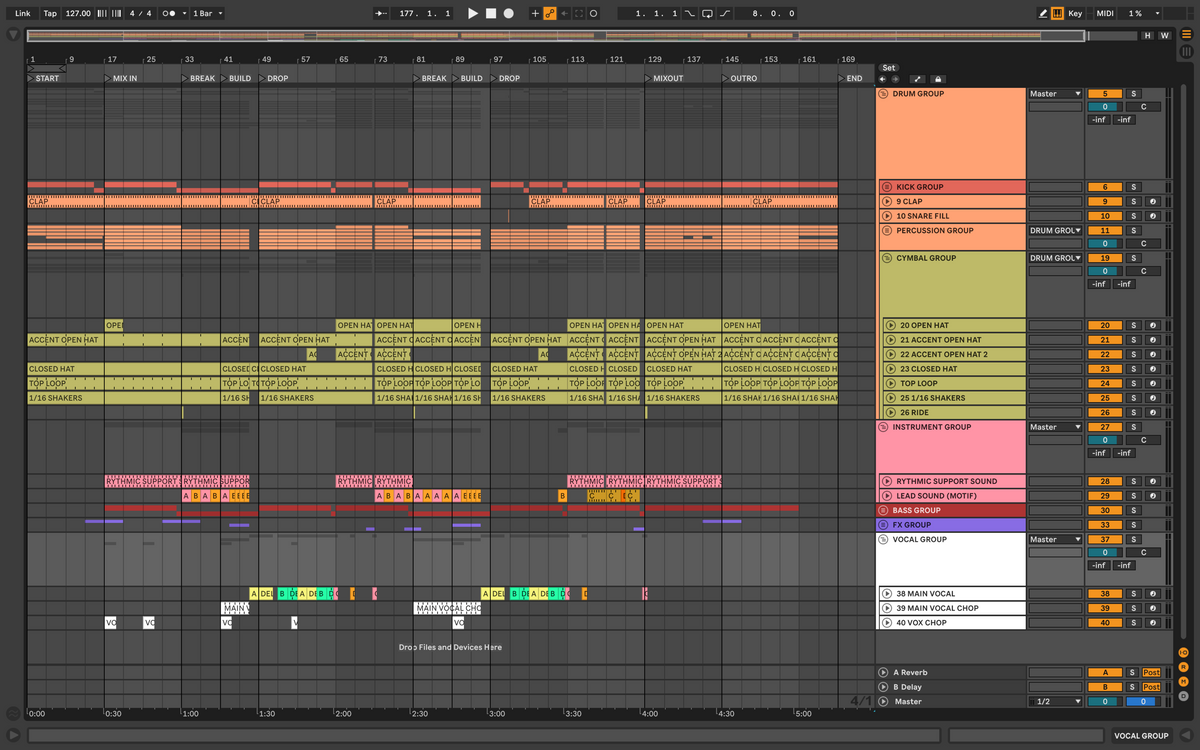This screenshot has height=750, width=1200.
Task: Deactivate the BASS GROUP track activator 30
Action: click(1105, 510)
